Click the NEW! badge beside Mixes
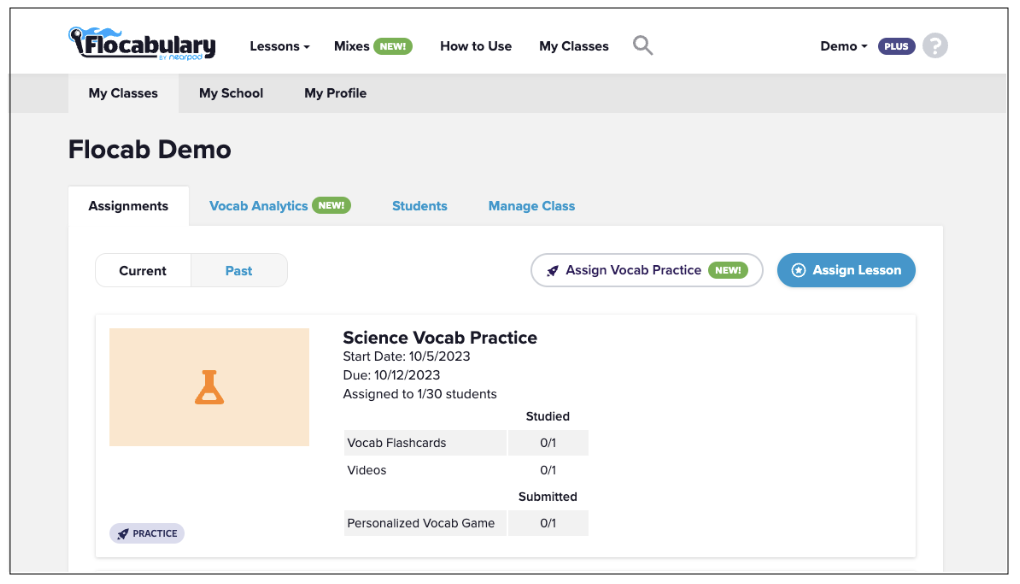The image size is (1020, 584). tap(393, 46)
